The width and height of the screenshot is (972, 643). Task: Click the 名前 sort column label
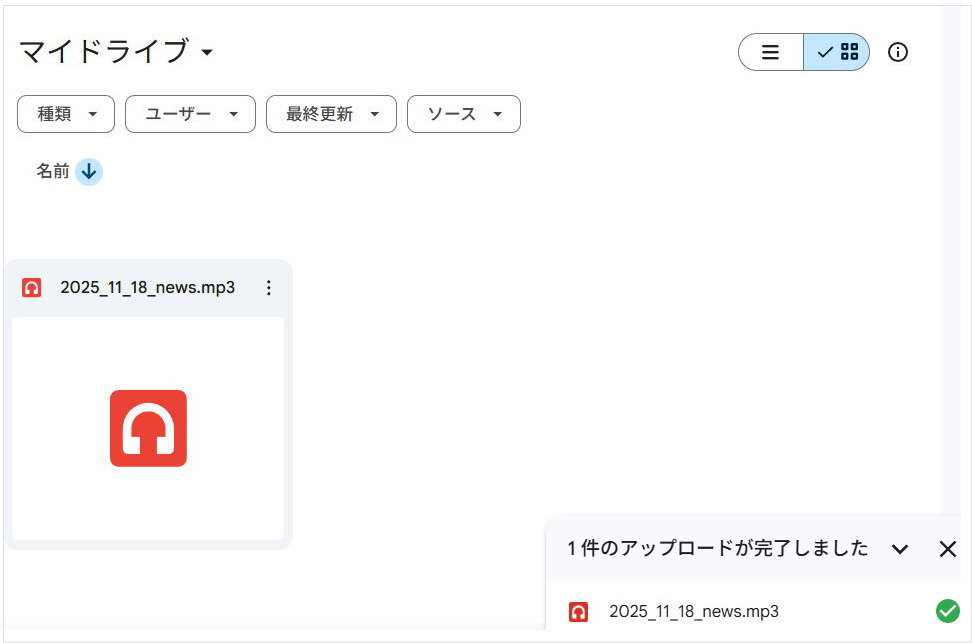click(53, 172)
